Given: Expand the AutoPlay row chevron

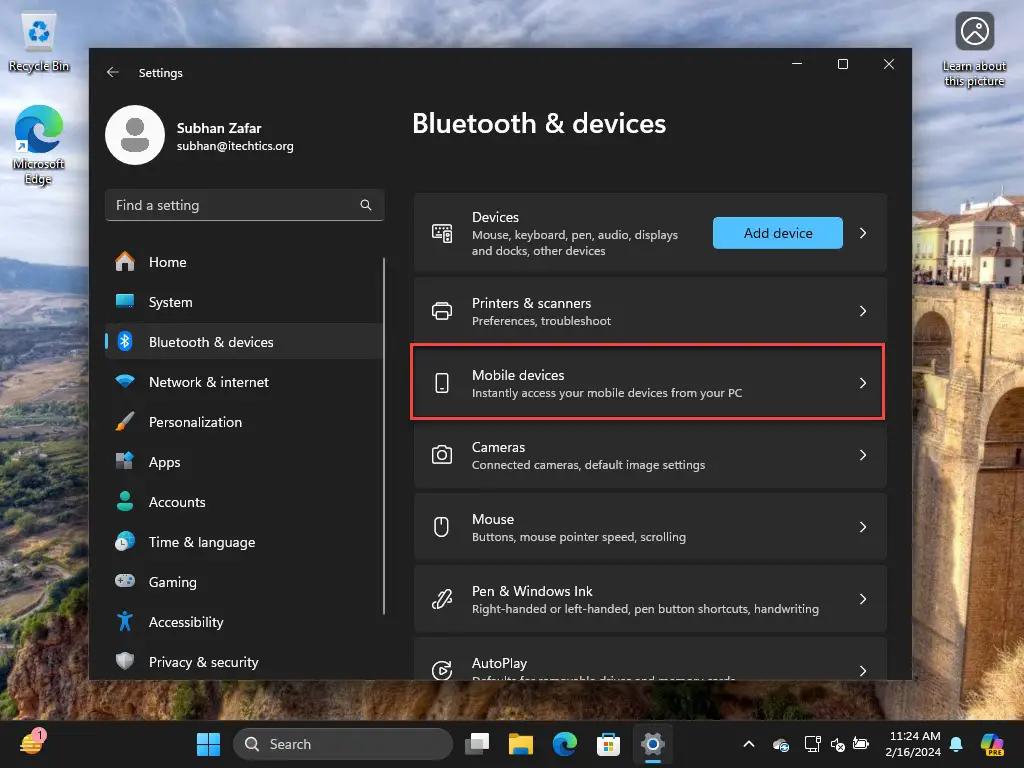Looking at the screenshot, I should [x=863, y=670].
